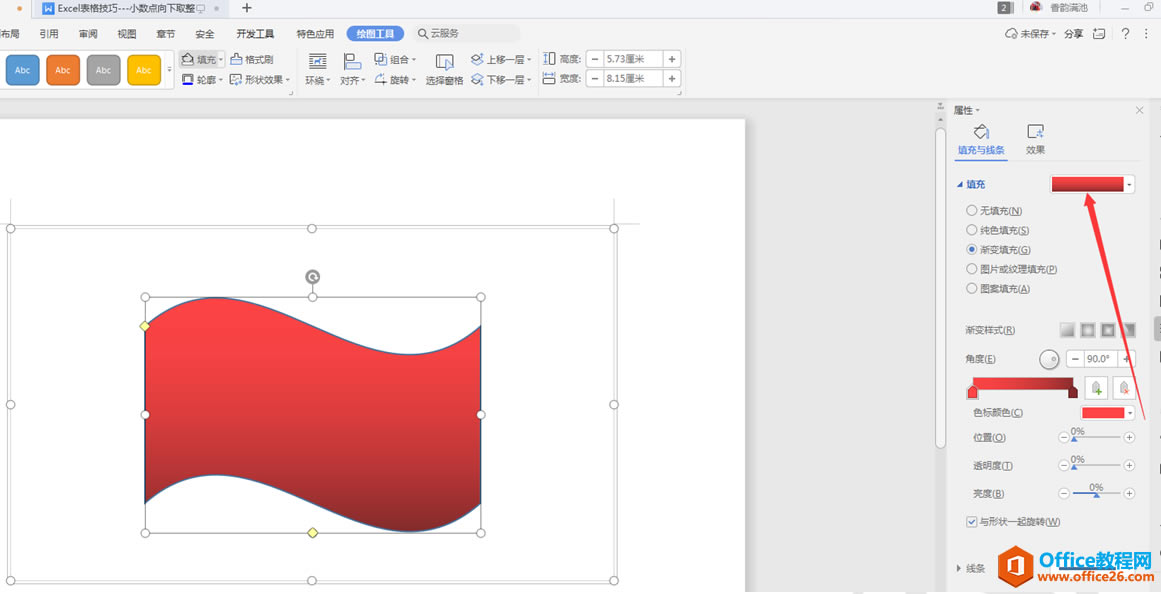The width and height of the screenshot is (1161, 594).
Task: Open the fill preset gradient dropdown
Action: click(1130, 184)
